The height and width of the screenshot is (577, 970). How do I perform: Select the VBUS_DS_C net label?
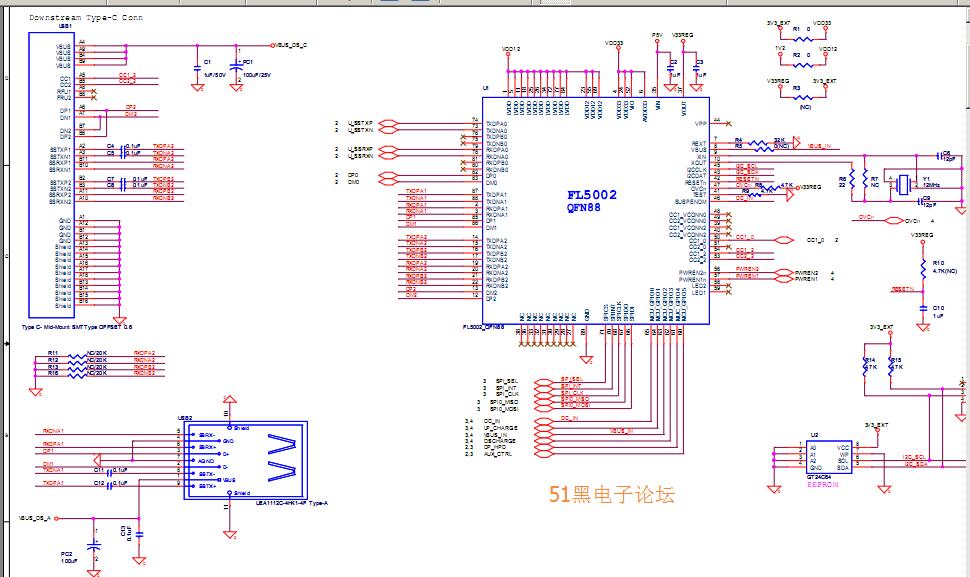point(291,45)
